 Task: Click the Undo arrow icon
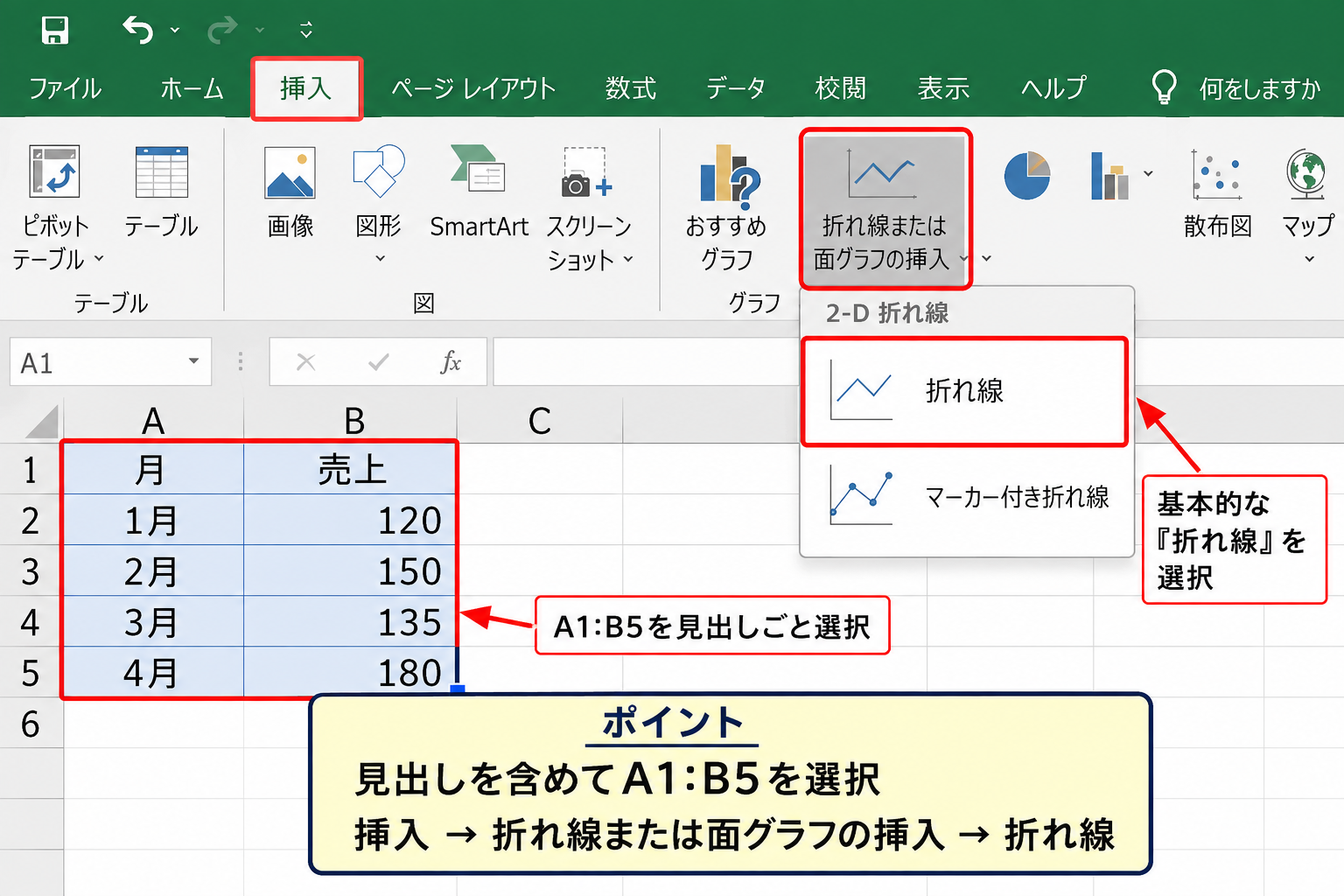pyautogui.click(x=138, y=30)
